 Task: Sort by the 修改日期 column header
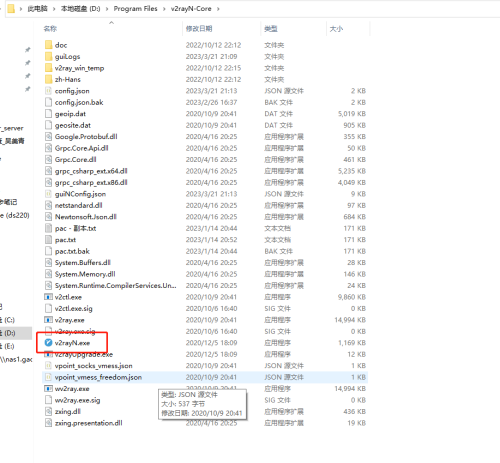click(199, 29)
